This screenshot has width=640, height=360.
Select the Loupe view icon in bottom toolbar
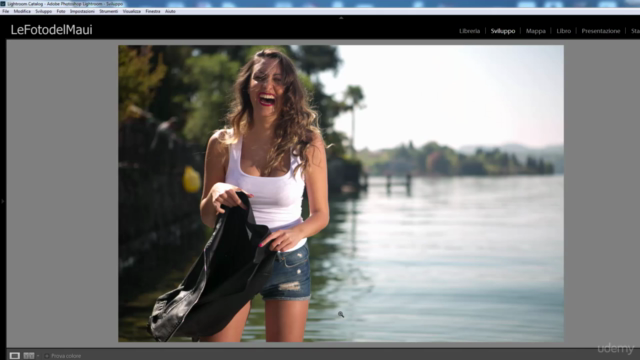[15, 356]
